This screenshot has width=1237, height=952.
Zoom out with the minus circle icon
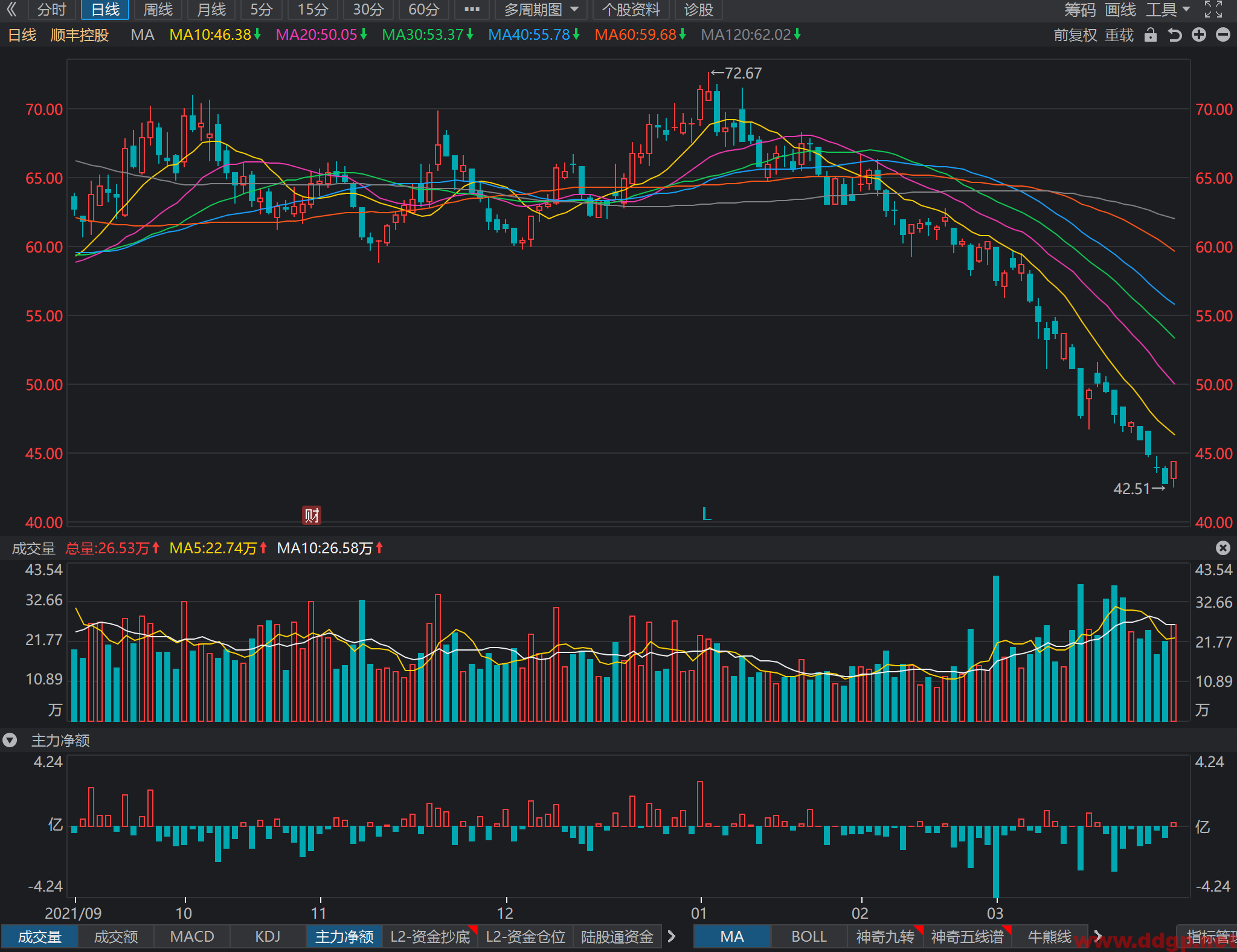tap(1223, 35)
